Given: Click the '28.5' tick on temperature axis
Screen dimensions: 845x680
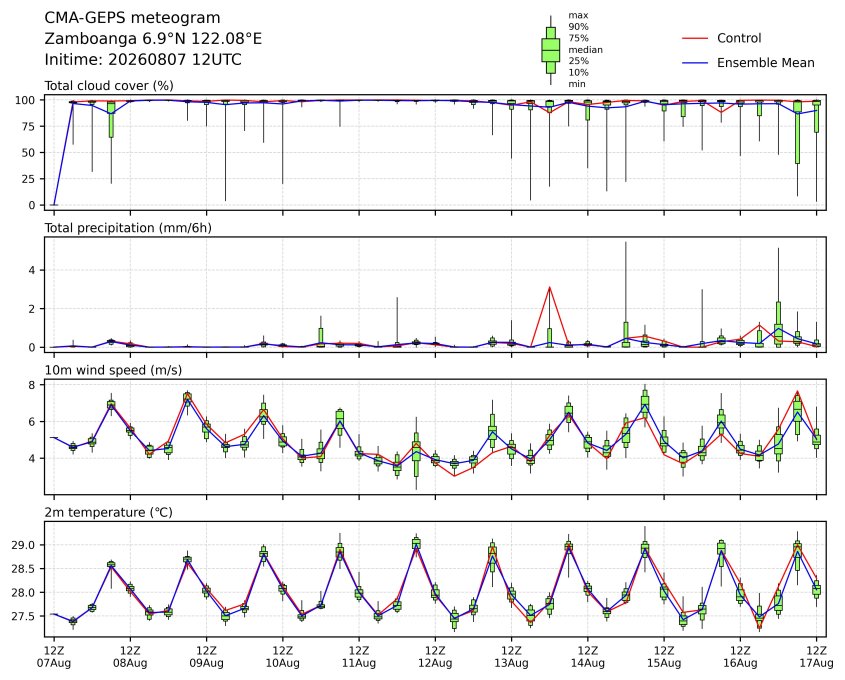Looking at the screenshot, I should pyautogui.click(x=23, y=569).
